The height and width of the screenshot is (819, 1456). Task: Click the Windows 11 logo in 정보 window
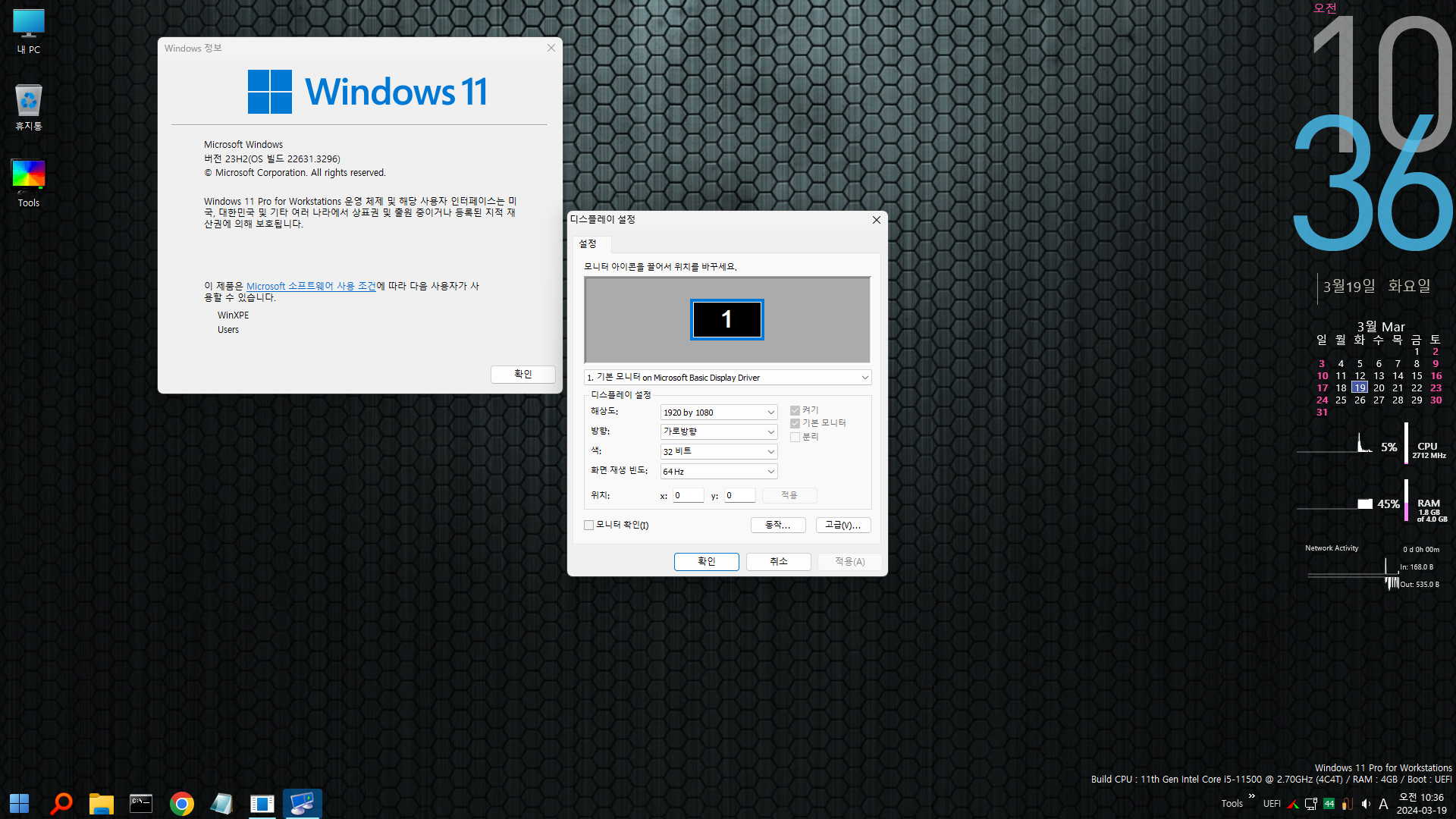coord(367,92)
